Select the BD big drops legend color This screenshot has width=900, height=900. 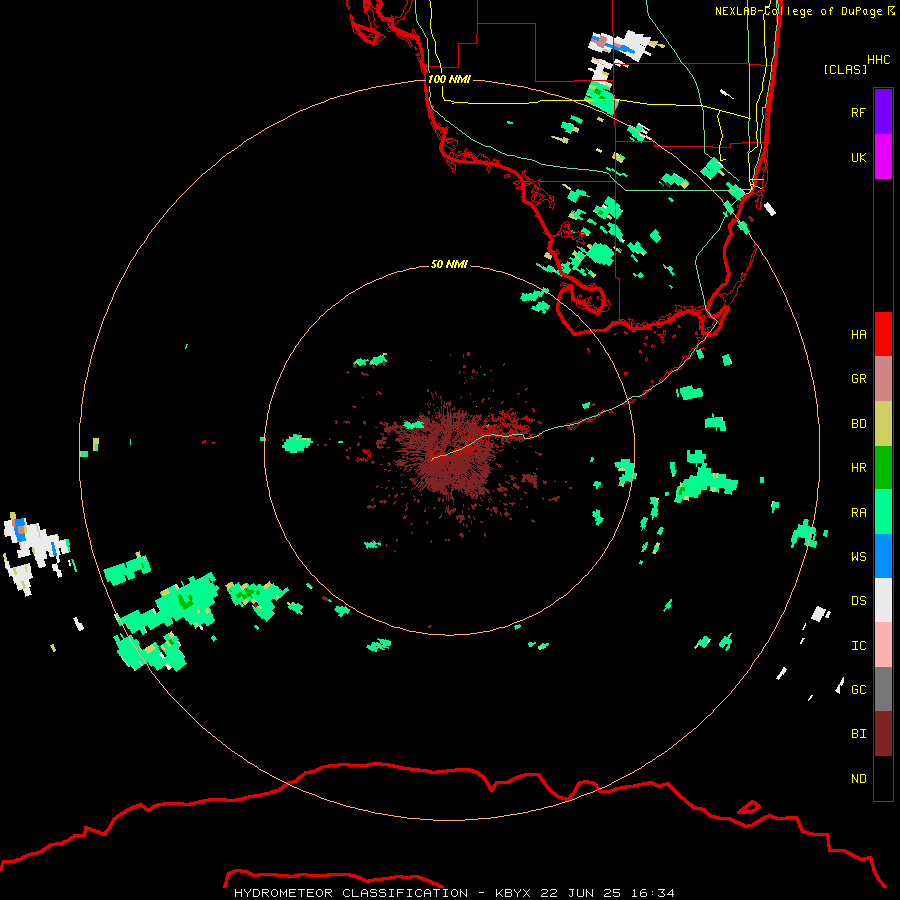[x=883, y=424]
